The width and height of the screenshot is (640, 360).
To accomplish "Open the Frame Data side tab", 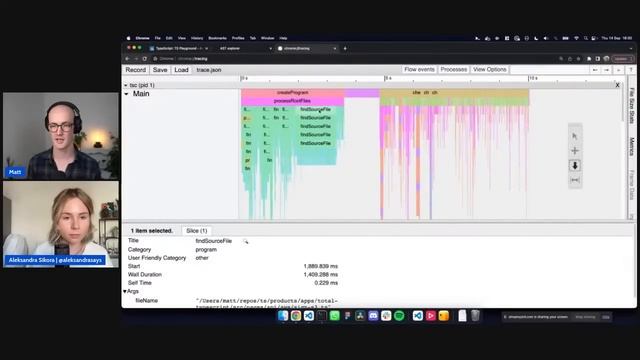I will 632,185.
